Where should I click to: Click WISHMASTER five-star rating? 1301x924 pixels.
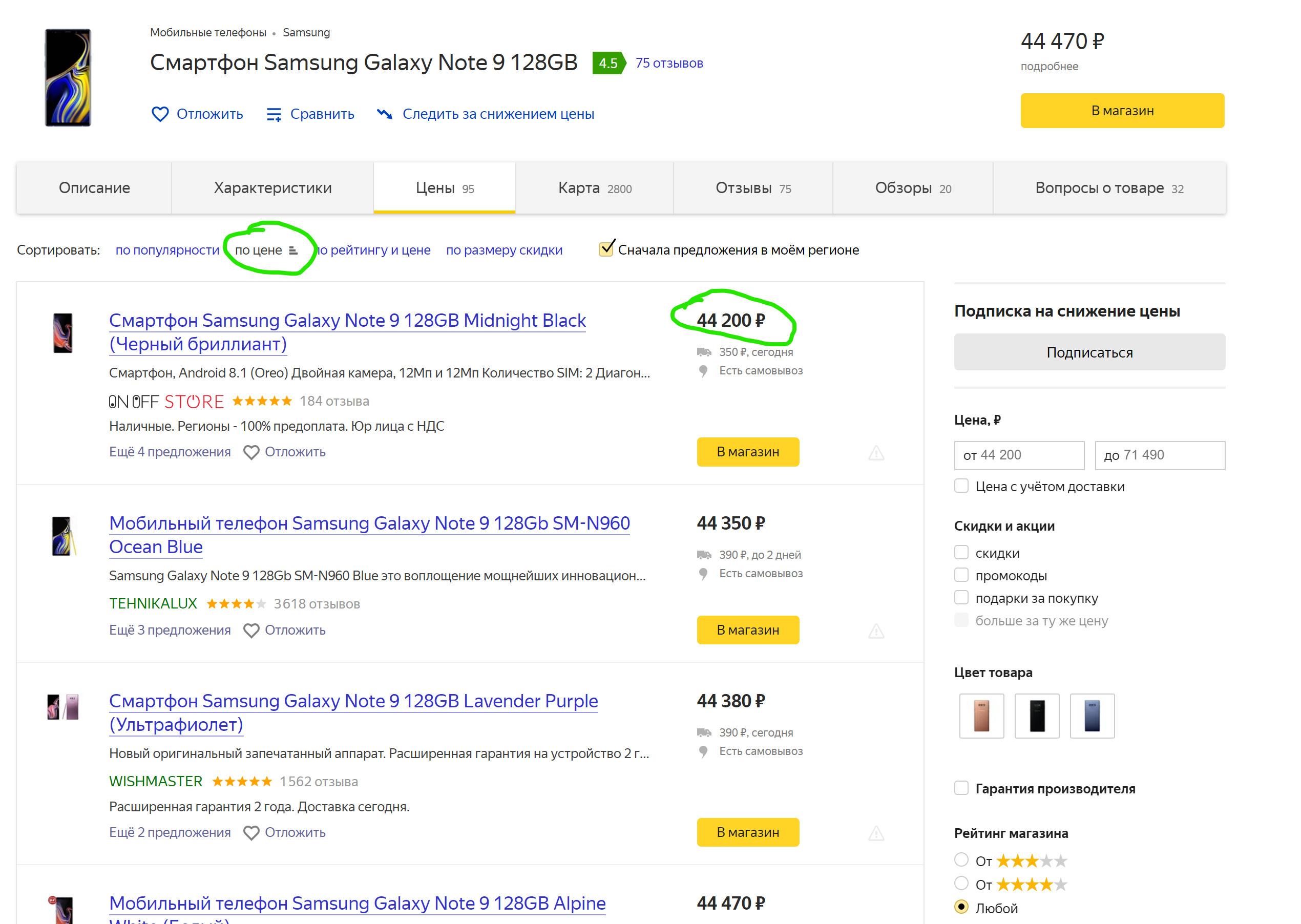coord(242,782)
